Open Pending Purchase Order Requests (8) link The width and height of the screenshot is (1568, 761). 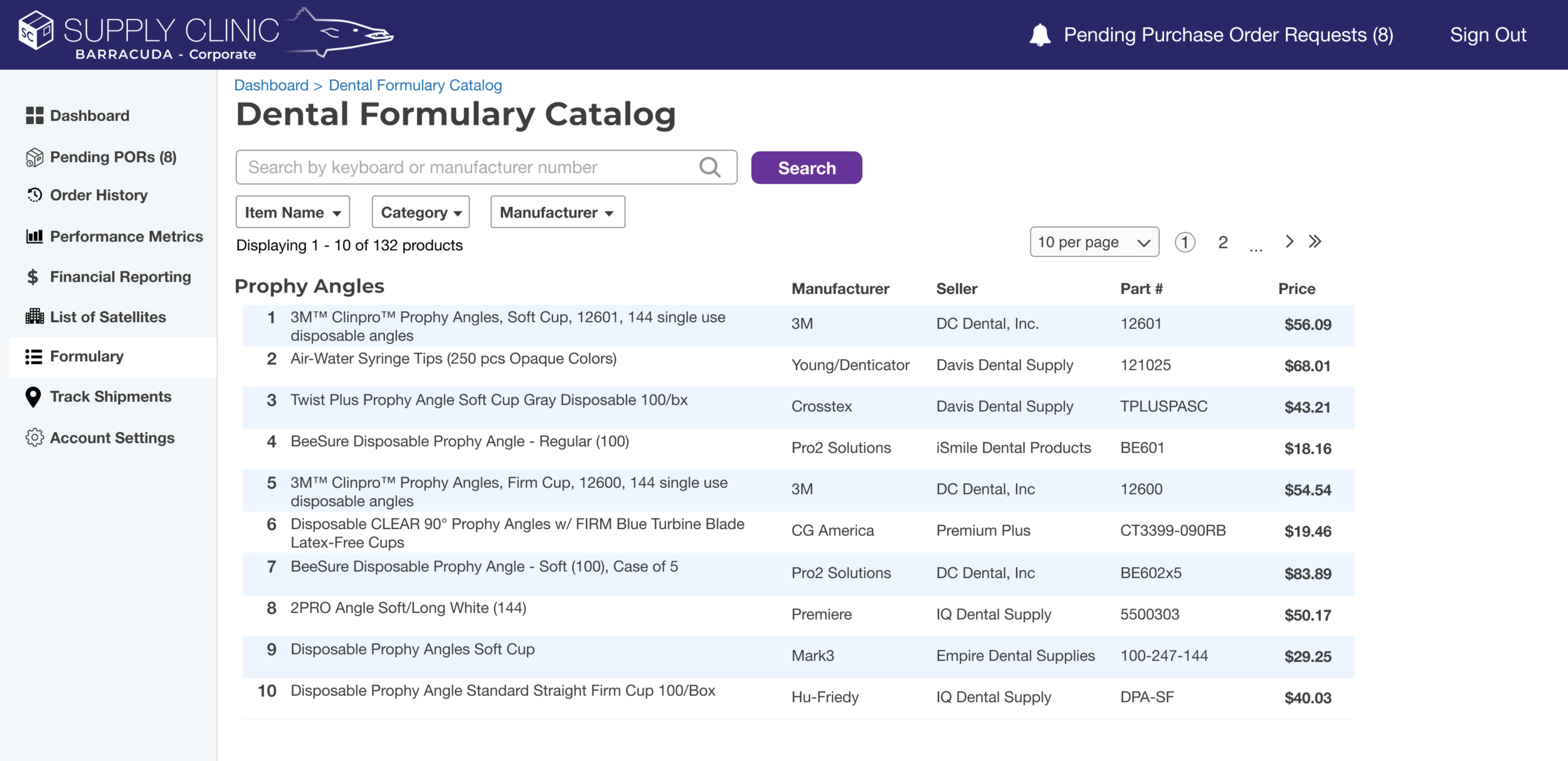pos(1228,34)
